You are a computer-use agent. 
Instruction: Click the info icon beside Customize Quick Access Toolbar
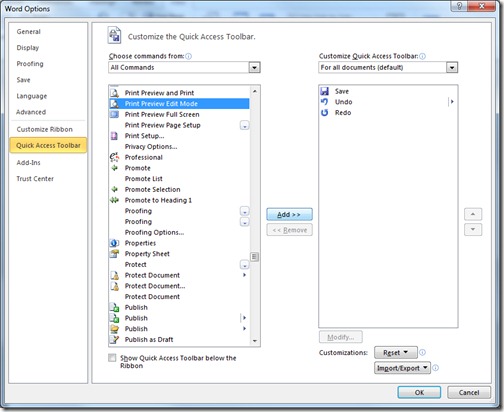(x=422, y=56)
